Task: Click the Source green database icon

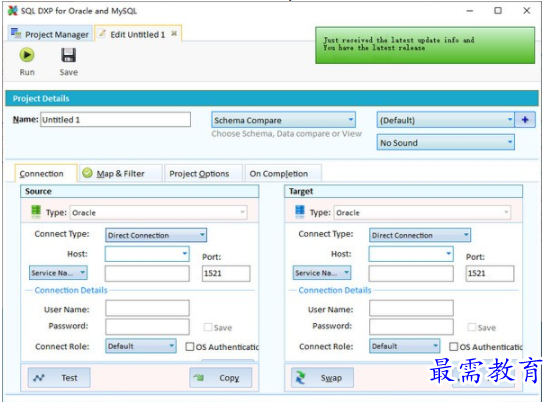Action: (36, 212)
